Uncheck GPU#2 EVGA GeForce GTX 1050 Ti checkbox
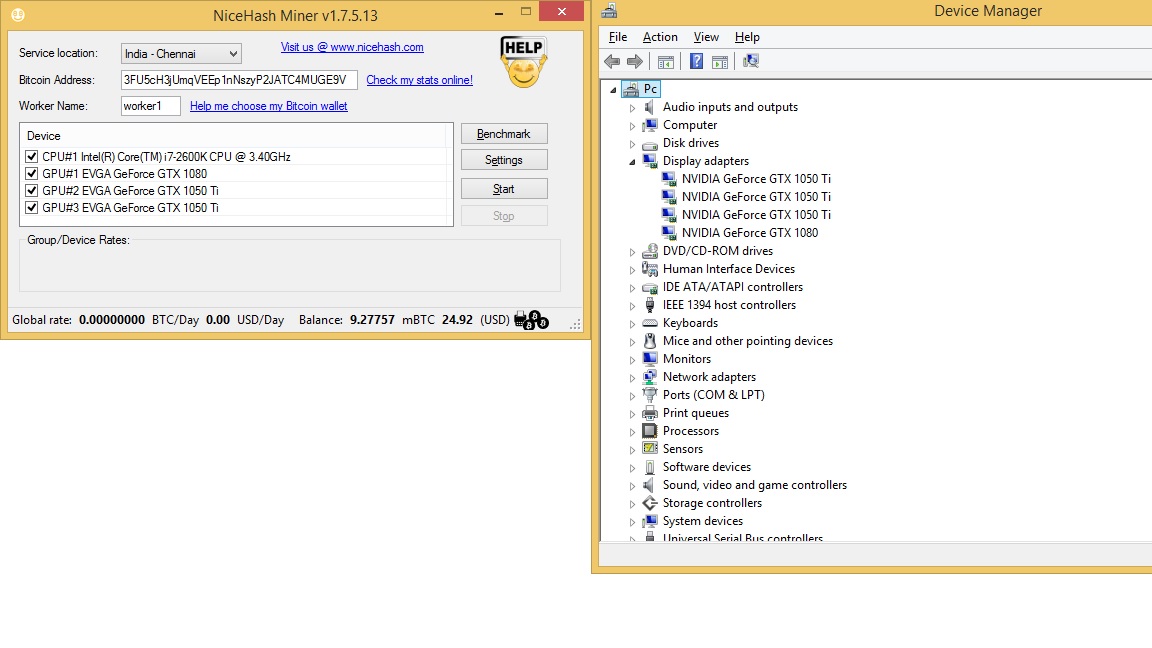Image resolution: width=1152 pixels, height=648 pixels. tap(32, 190)
